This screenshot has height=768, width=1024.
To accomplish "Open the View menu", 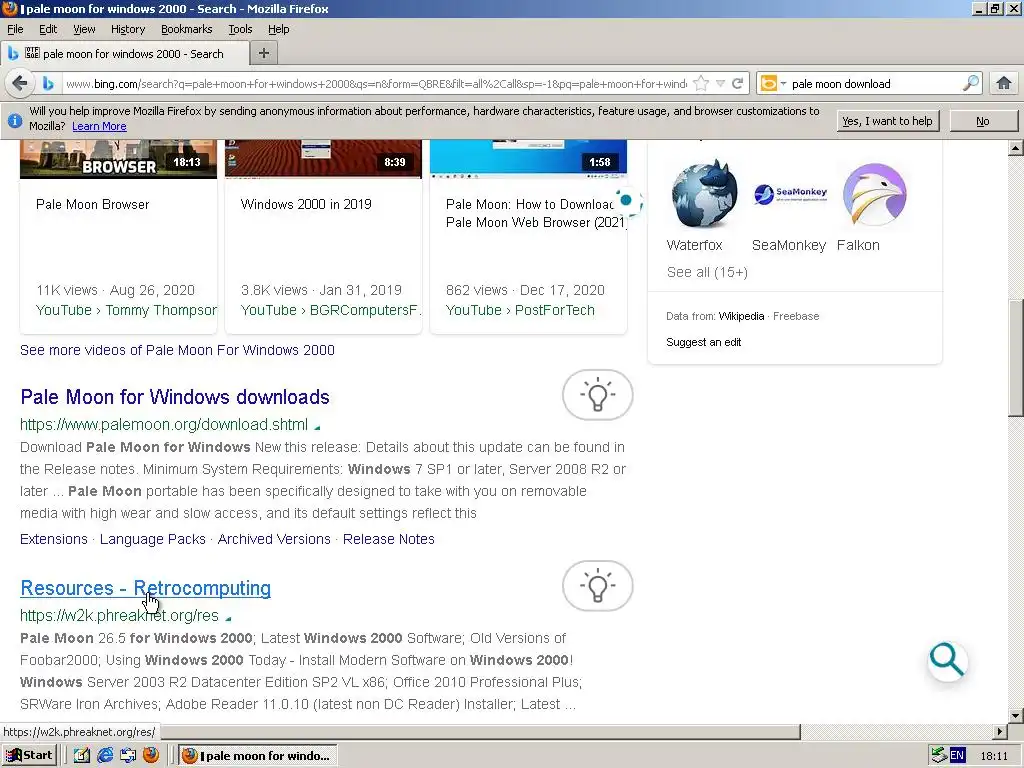I will tap(84, 29).
